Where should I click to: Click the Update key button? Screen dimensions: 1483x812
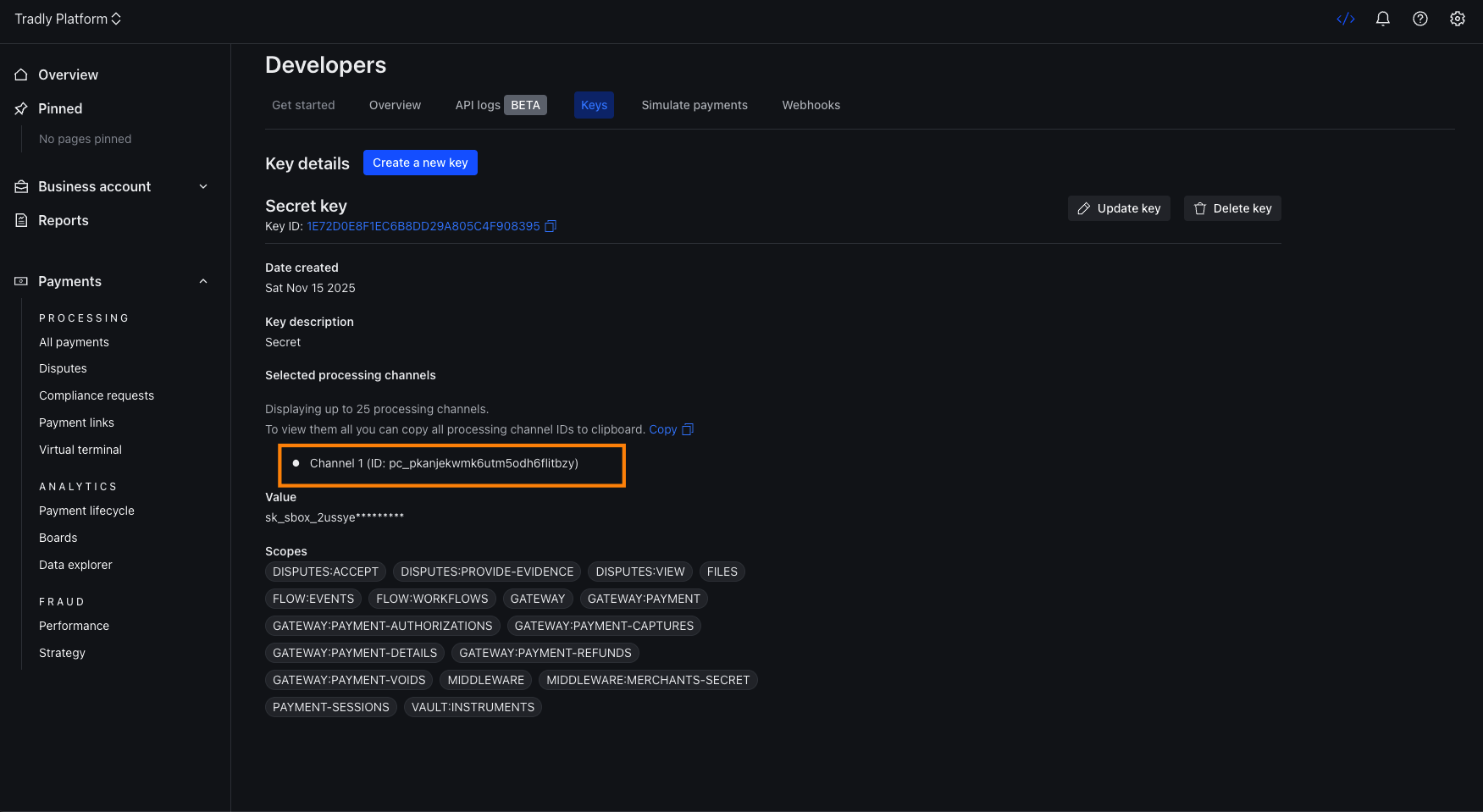click(1118, 208)
